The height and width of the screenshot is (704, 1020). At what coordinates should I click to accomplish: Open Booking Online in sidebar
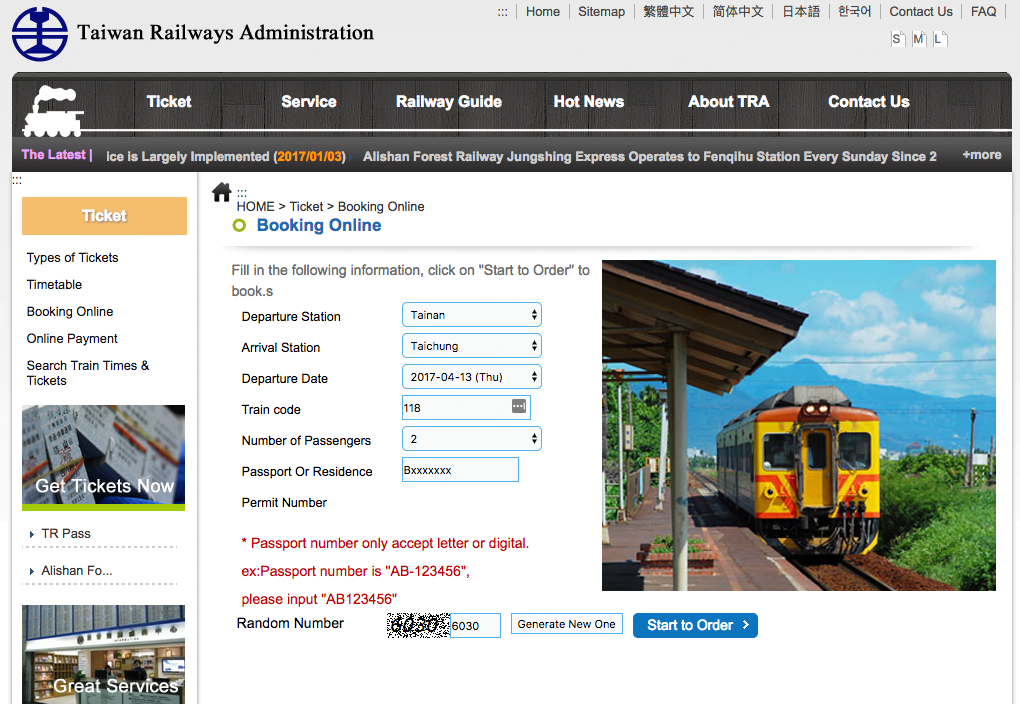[70, 312]
